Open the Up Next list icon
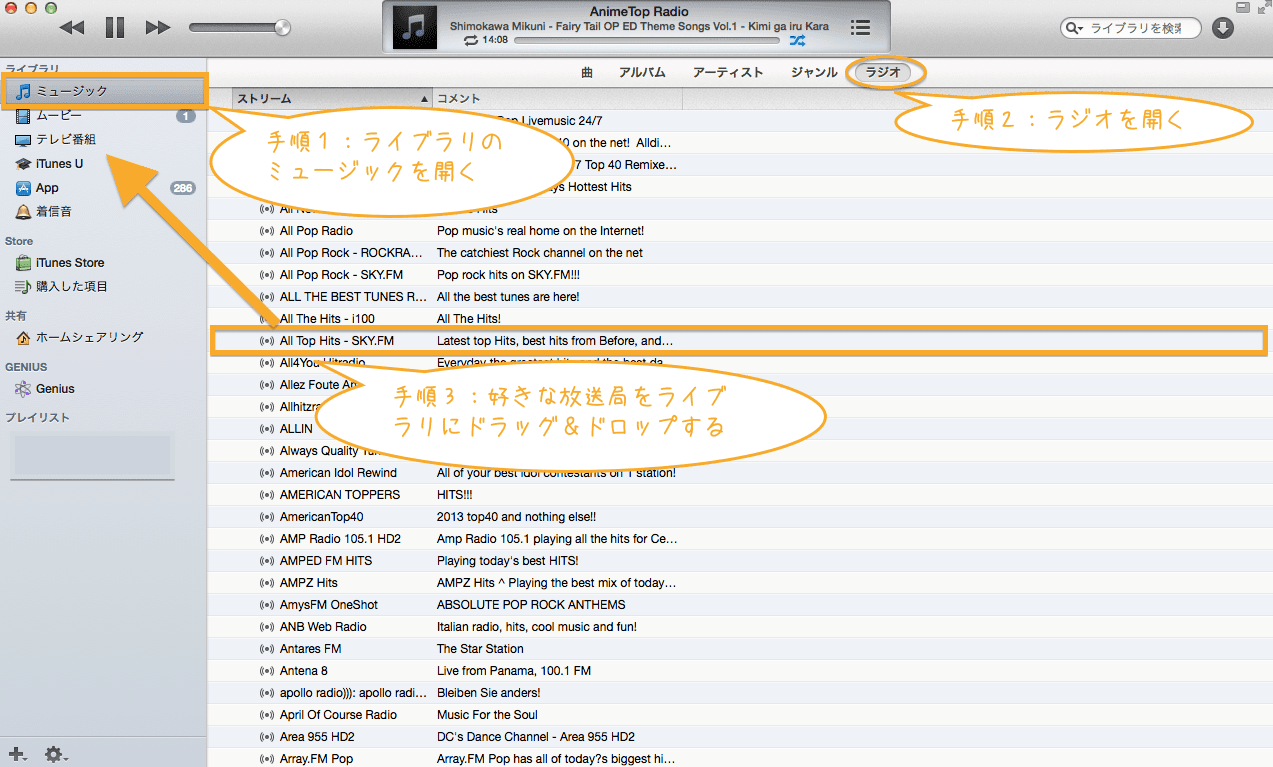Image resolution: width=1273 pixels, height=767 pixels. (x=859, y=28)
